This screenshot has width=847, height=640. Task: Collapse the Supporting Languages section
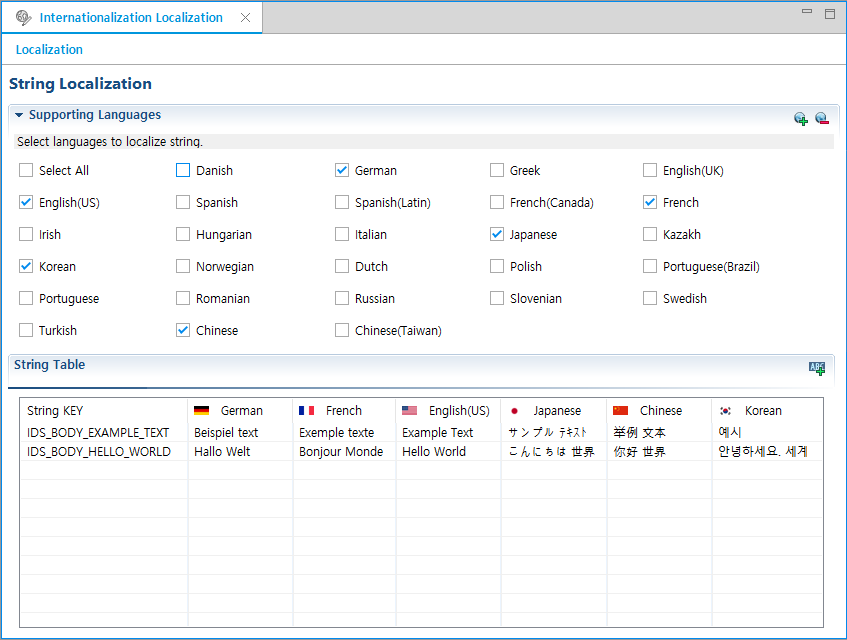point(18,114)
